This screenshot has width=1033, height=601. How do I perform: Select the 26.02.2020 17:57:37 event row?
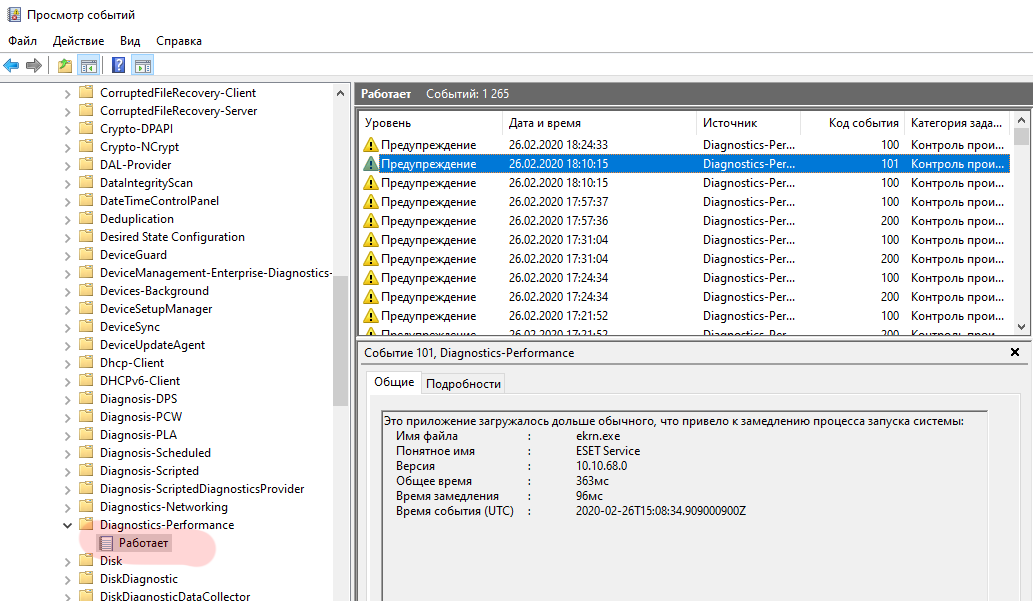tap(684, 202)
